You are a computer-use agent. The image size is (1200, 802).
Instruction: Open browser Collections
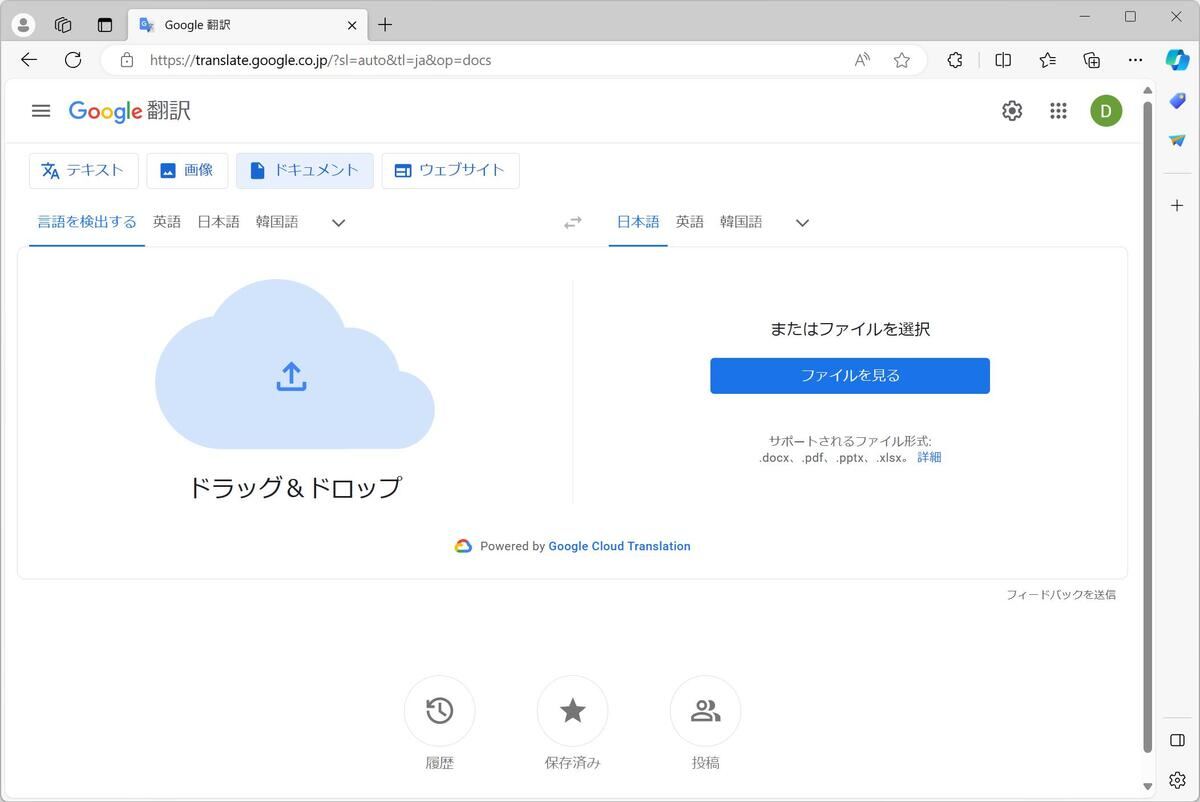point(1092,60)
